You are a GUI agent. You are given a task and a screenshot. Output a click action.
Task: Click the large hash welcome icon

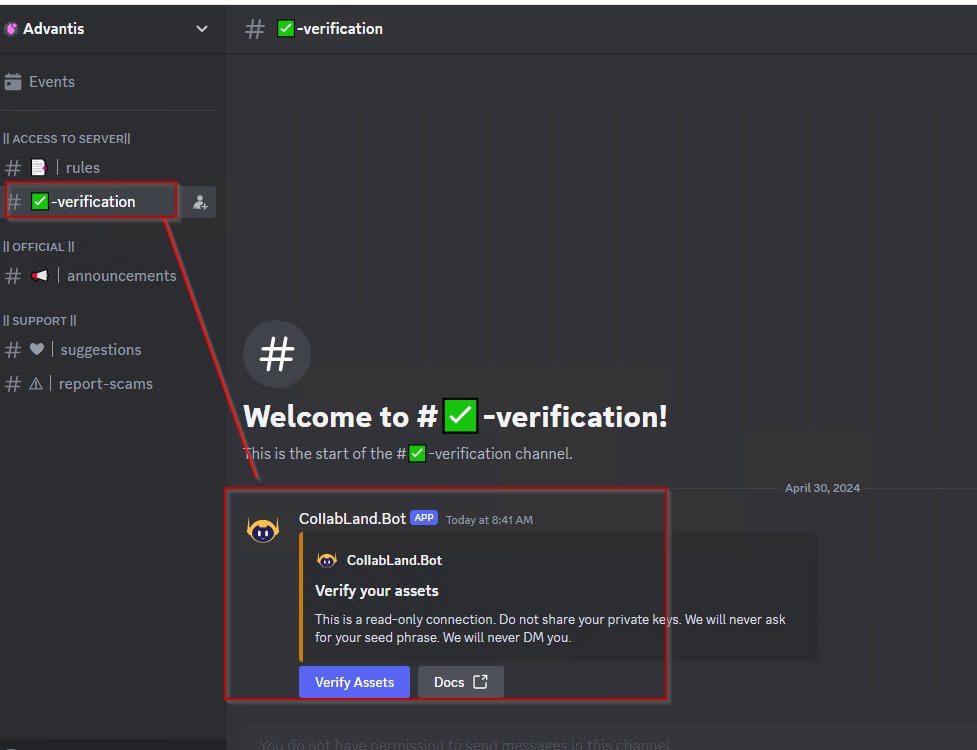click(277, 354)
